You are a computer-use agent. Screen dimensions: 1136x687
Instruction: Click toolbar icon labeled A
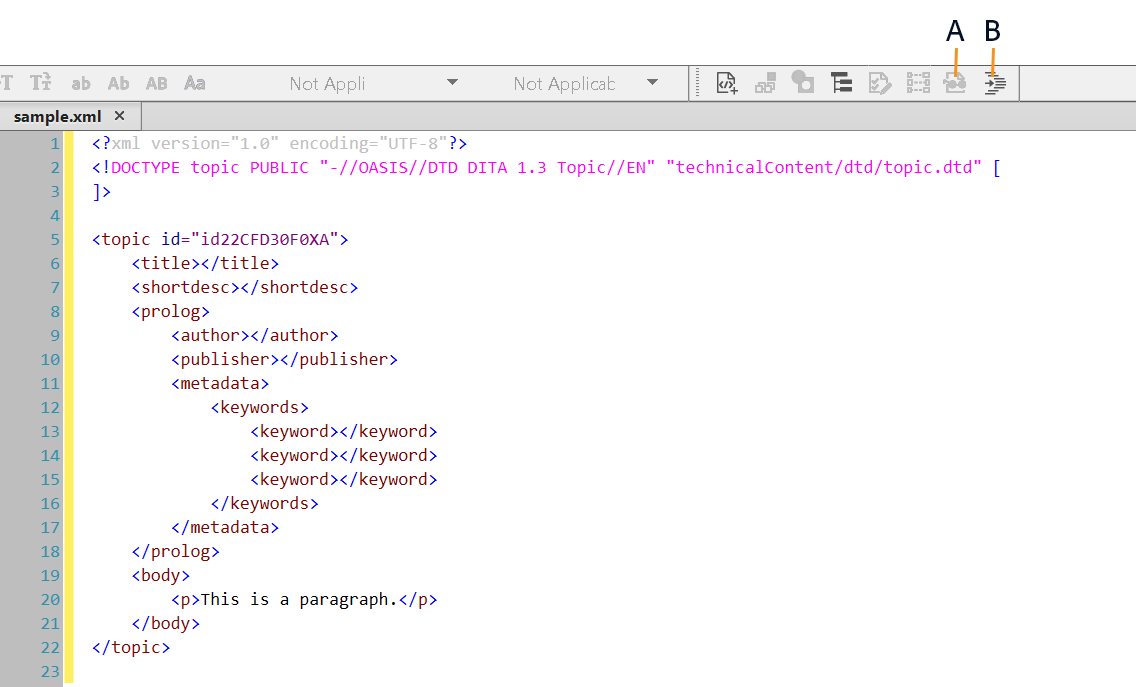pos(955,85)
